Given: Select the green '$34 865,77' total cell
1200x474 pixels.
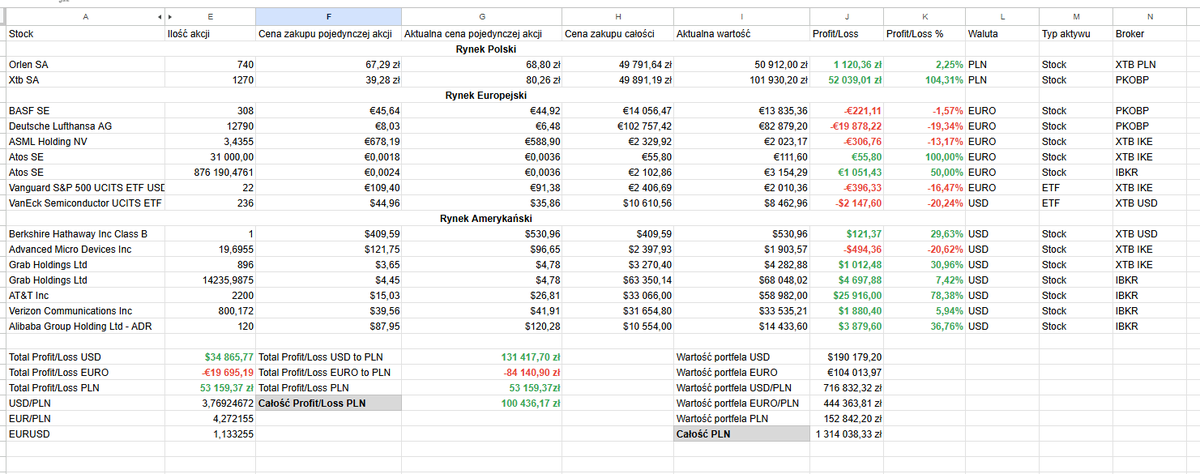Looking at the screenshot, I should point(210,355).
